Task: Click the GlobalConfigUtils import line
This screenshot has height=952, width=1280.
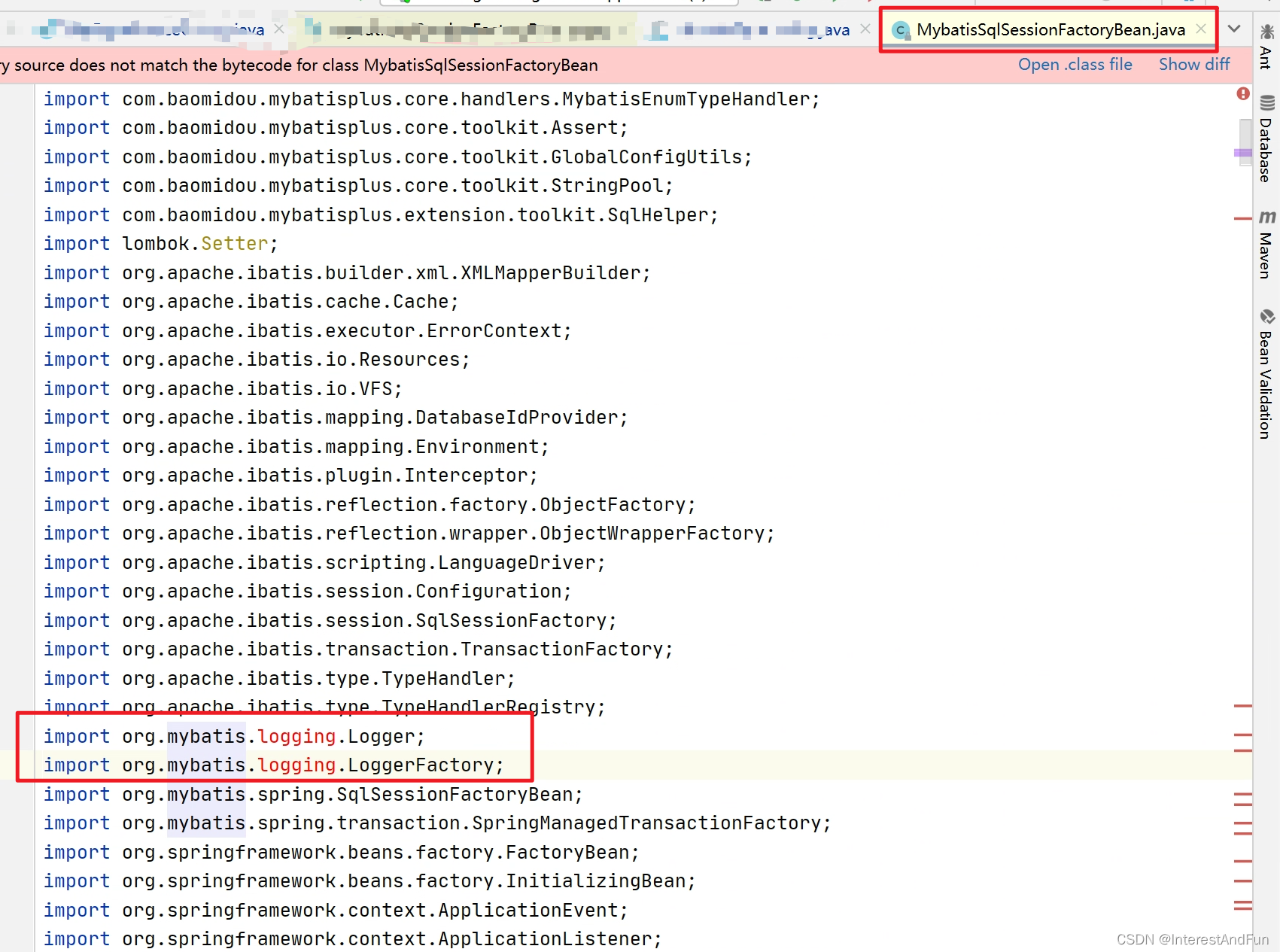Action: pyautogui.click(x=397, y=157)
